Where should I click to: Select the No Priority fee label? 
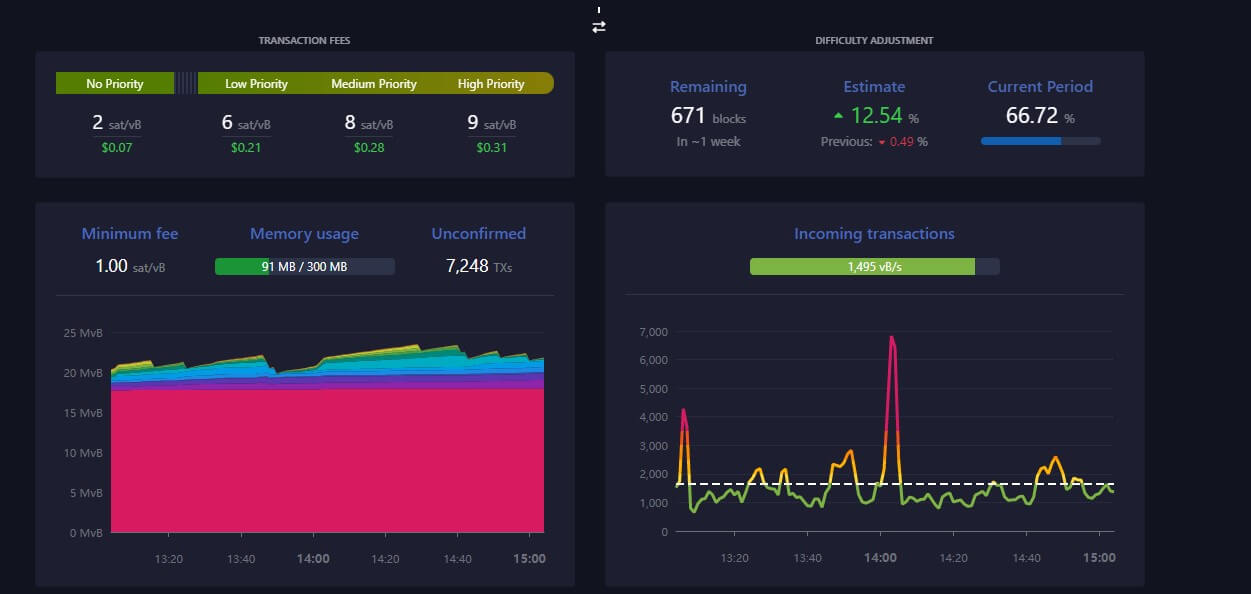tap(115, 84)
